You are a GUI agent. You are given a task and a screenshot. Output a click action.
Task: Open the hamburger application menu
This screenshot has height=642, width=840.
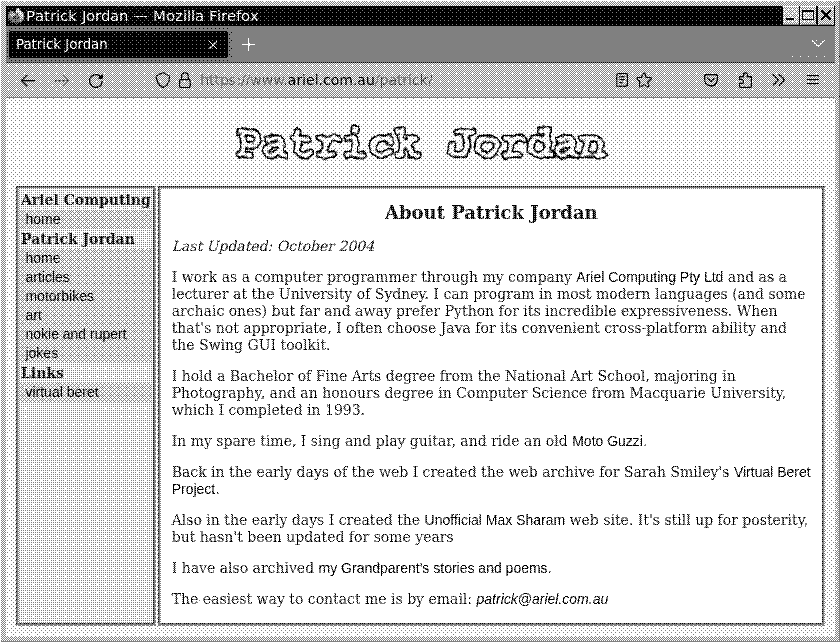pos(813,80)
